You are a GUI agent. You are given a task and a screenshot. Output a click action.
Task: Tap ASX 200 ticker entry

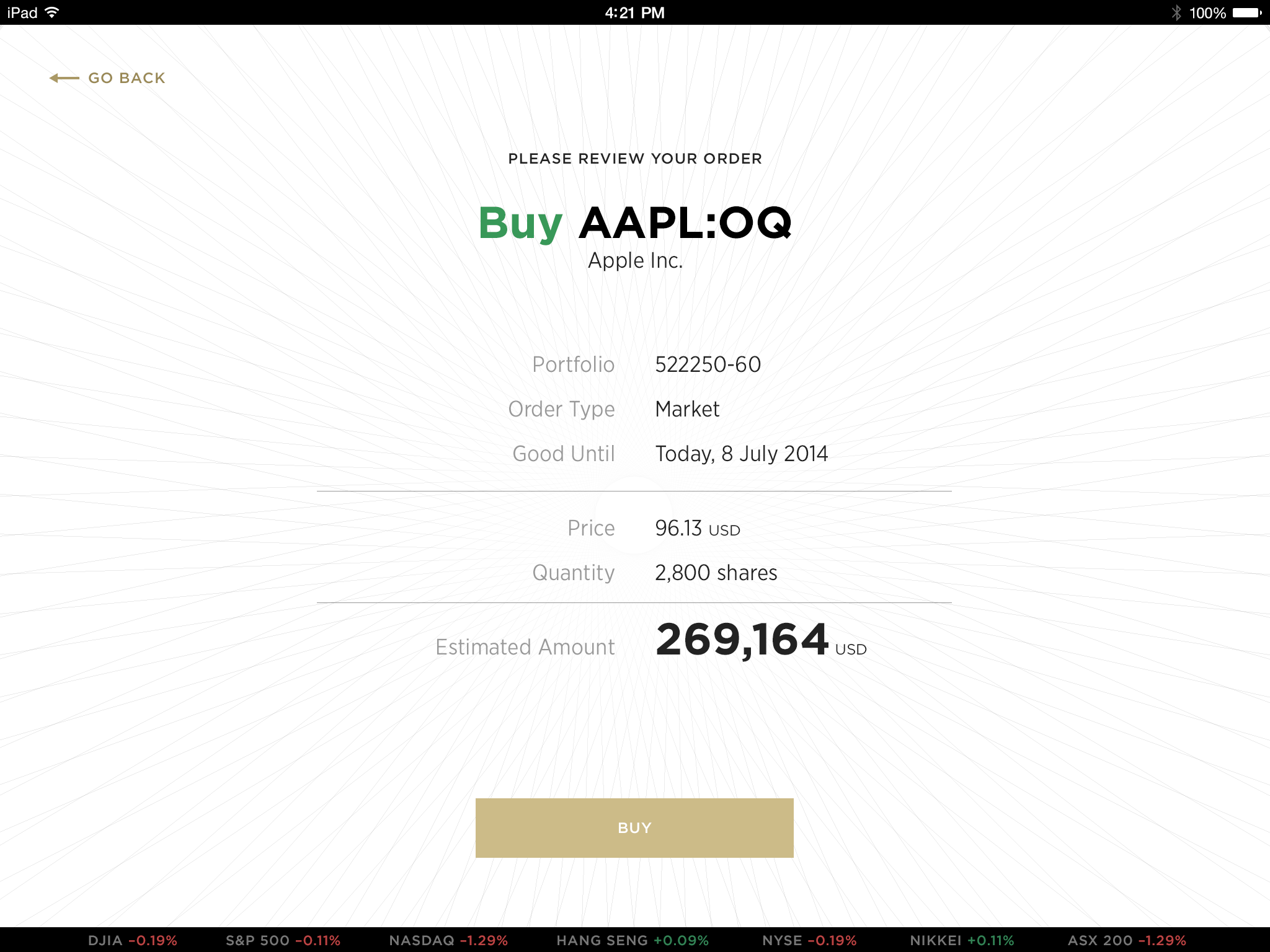[1127, 940]
